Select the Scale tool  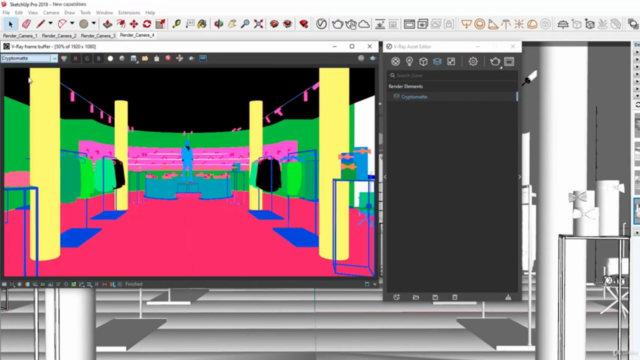160,24
